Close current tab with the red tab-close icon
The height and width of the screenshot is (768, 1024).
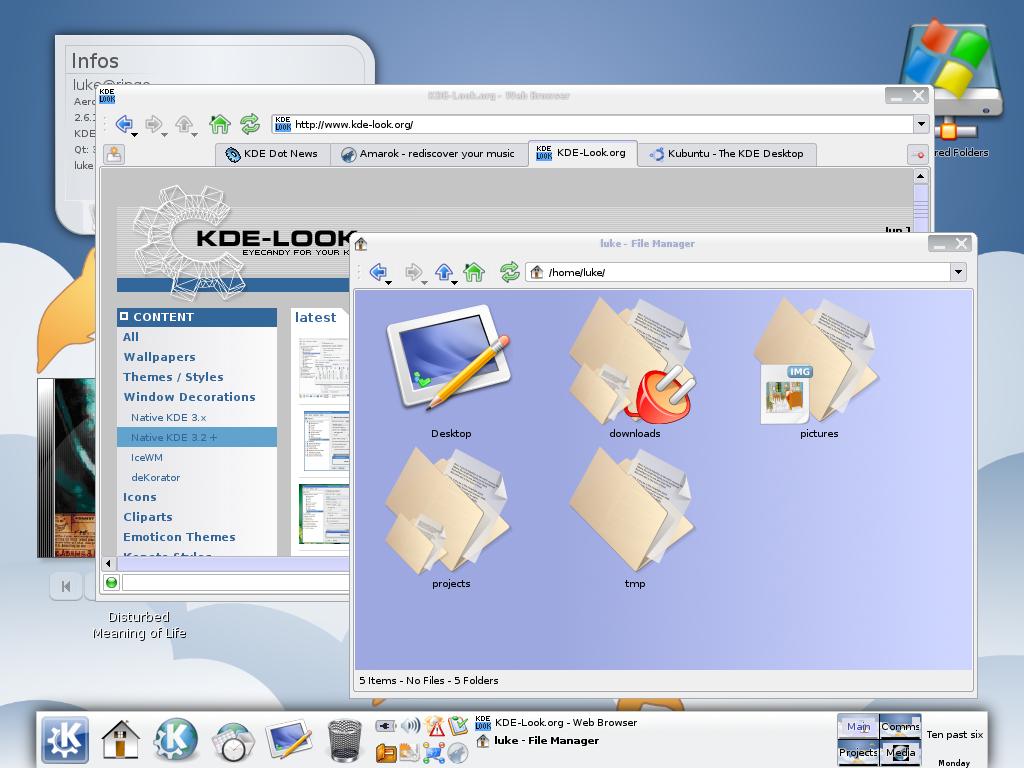[x=918, y=154]
